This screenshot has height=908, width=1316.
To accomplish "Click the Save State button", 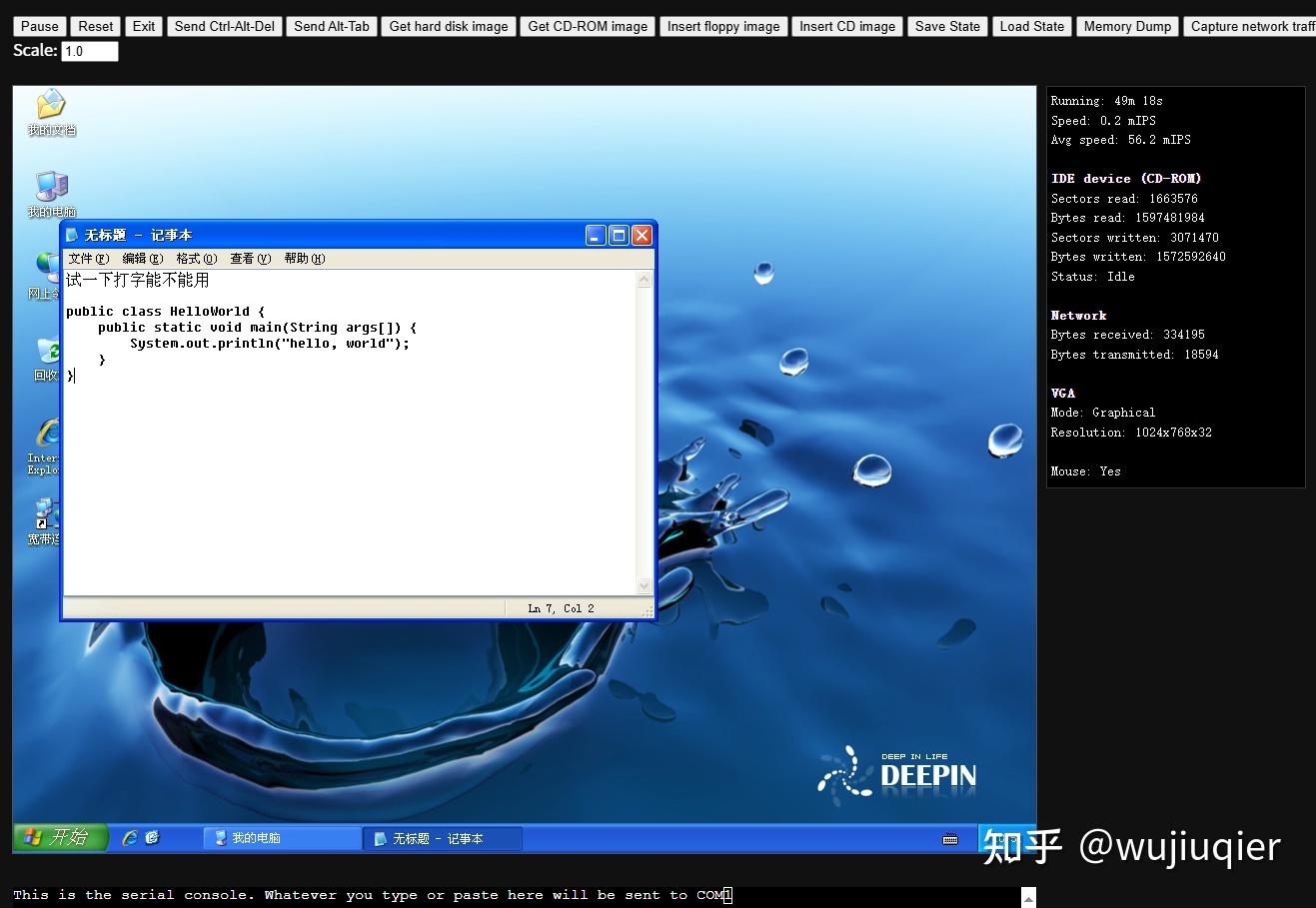I will click(x=946, y=26).
